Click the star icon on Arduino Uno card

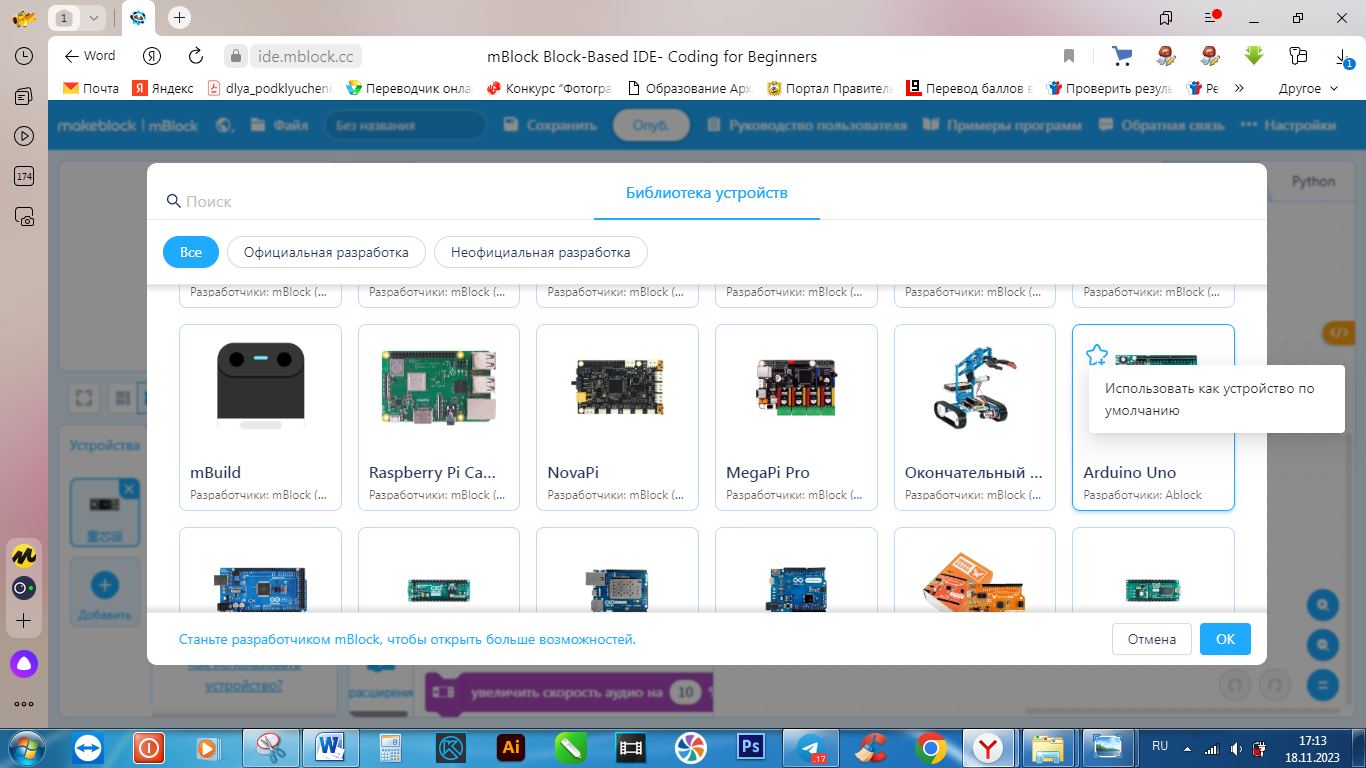click(1097, 354)
